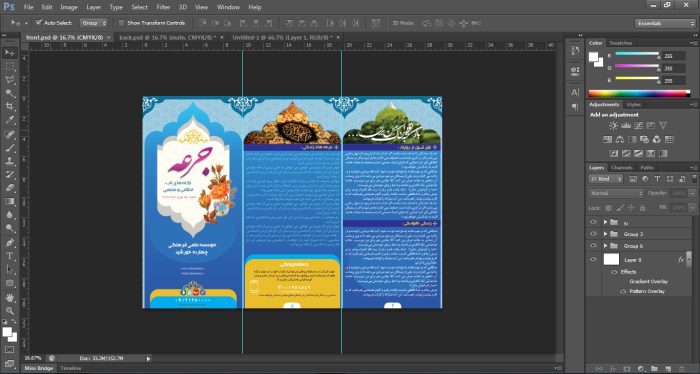Open the Opacity slider dropdown arrow
This screenshot has width=700, height=374.
pos(692,193)
